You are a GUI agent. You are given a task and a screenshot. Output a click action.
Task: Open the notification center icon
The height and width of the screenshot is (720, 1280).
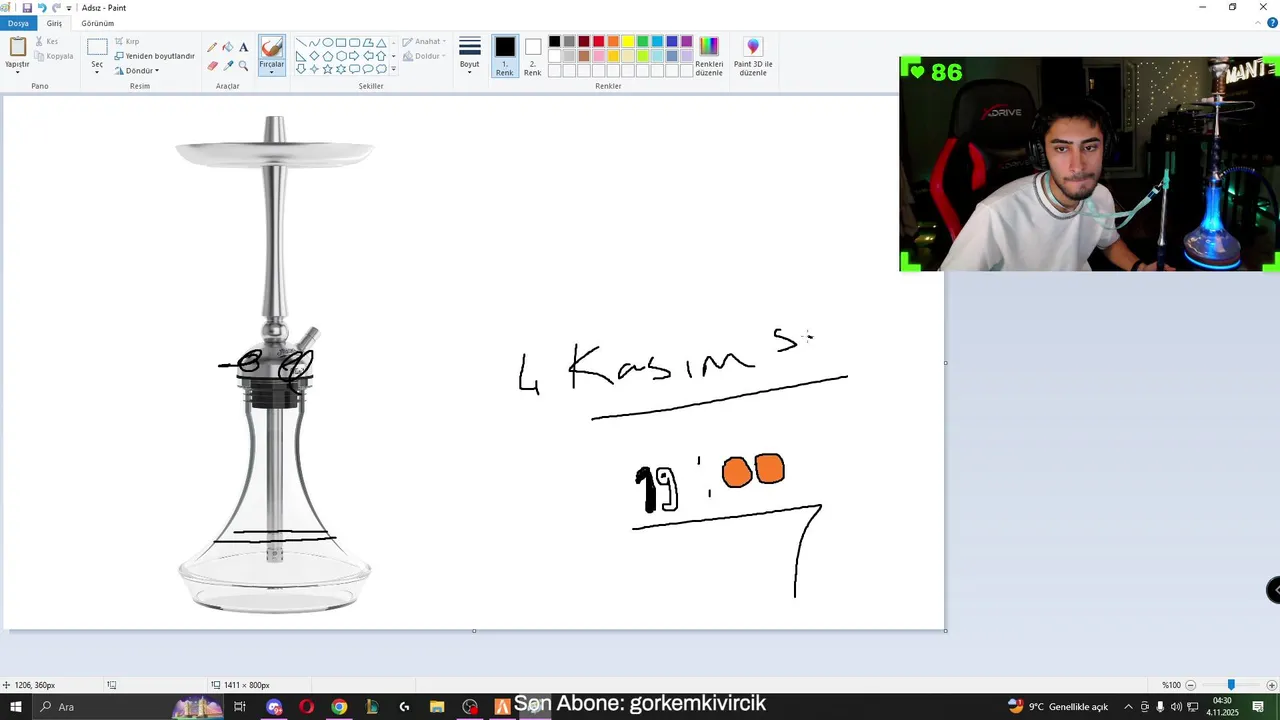coord(1258,707)
